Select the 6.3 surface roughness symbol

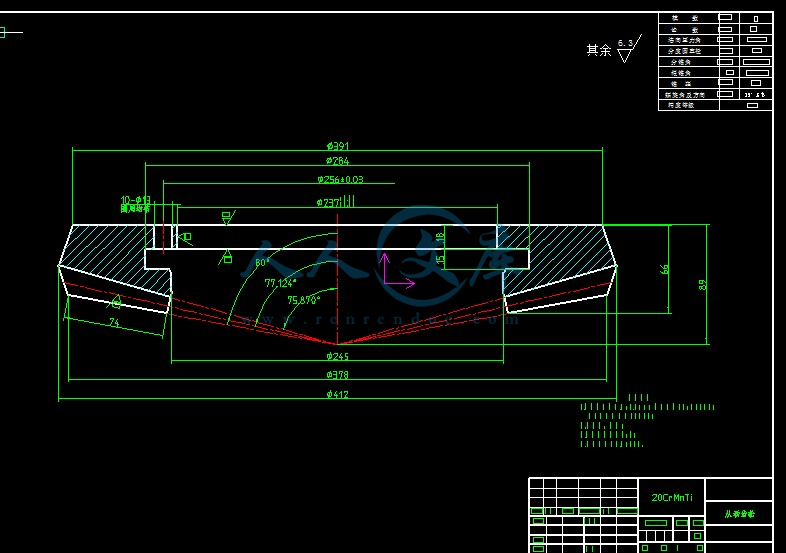(x=625, y=50)
